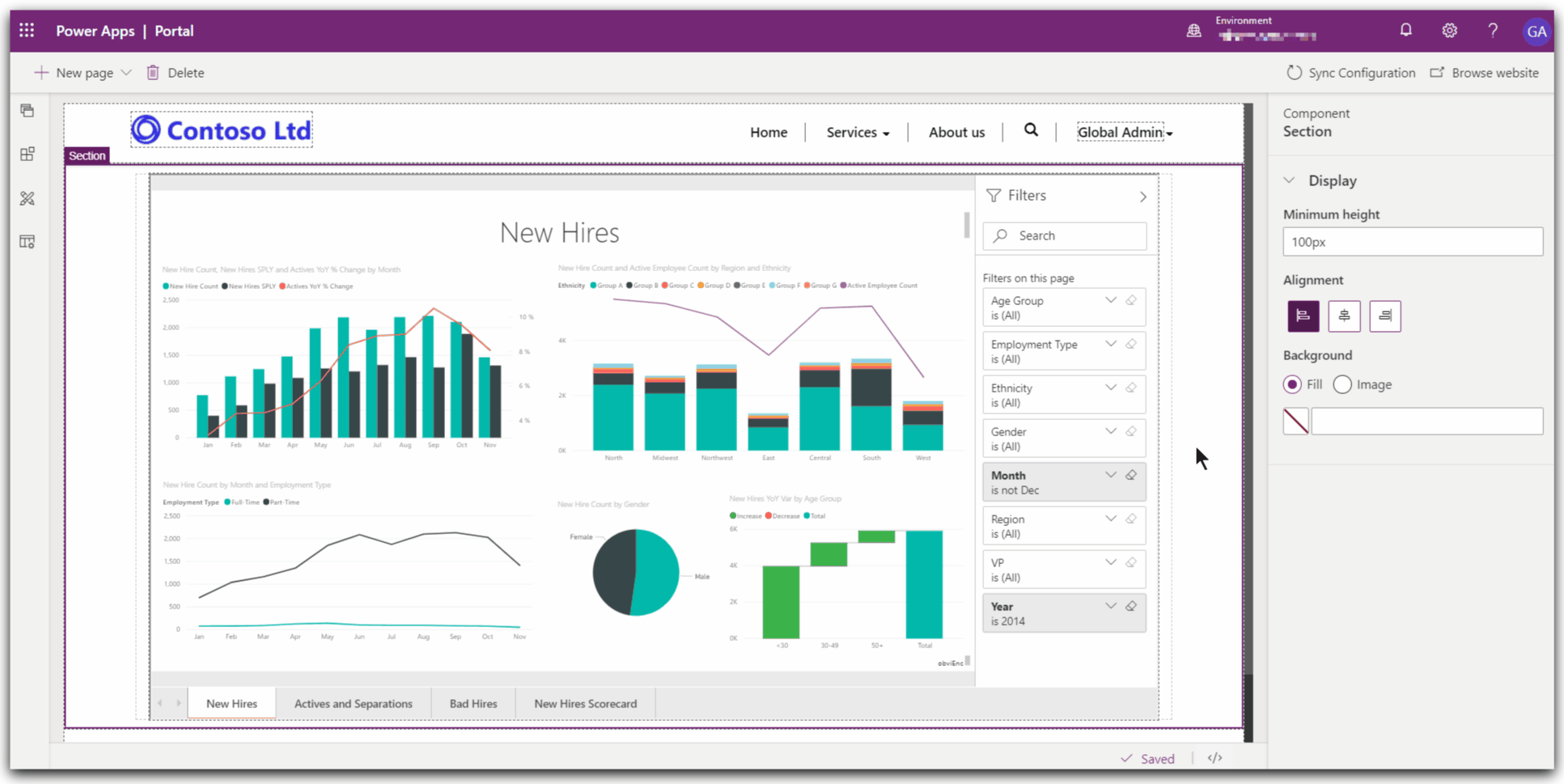Open the Components sidebar icon

(28, 154)
